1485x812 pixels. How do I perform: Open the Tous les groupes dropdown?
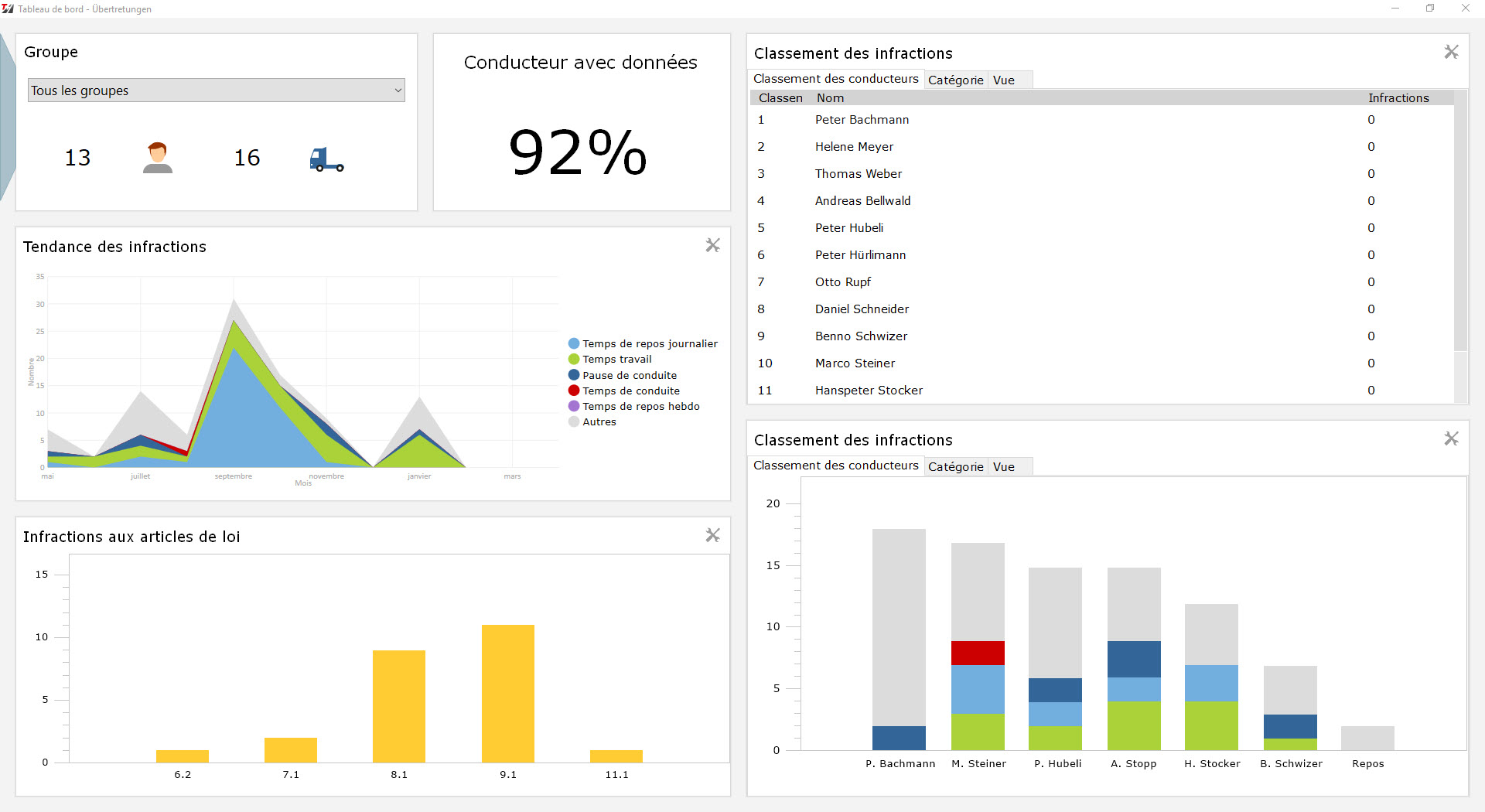pos(216,90)
